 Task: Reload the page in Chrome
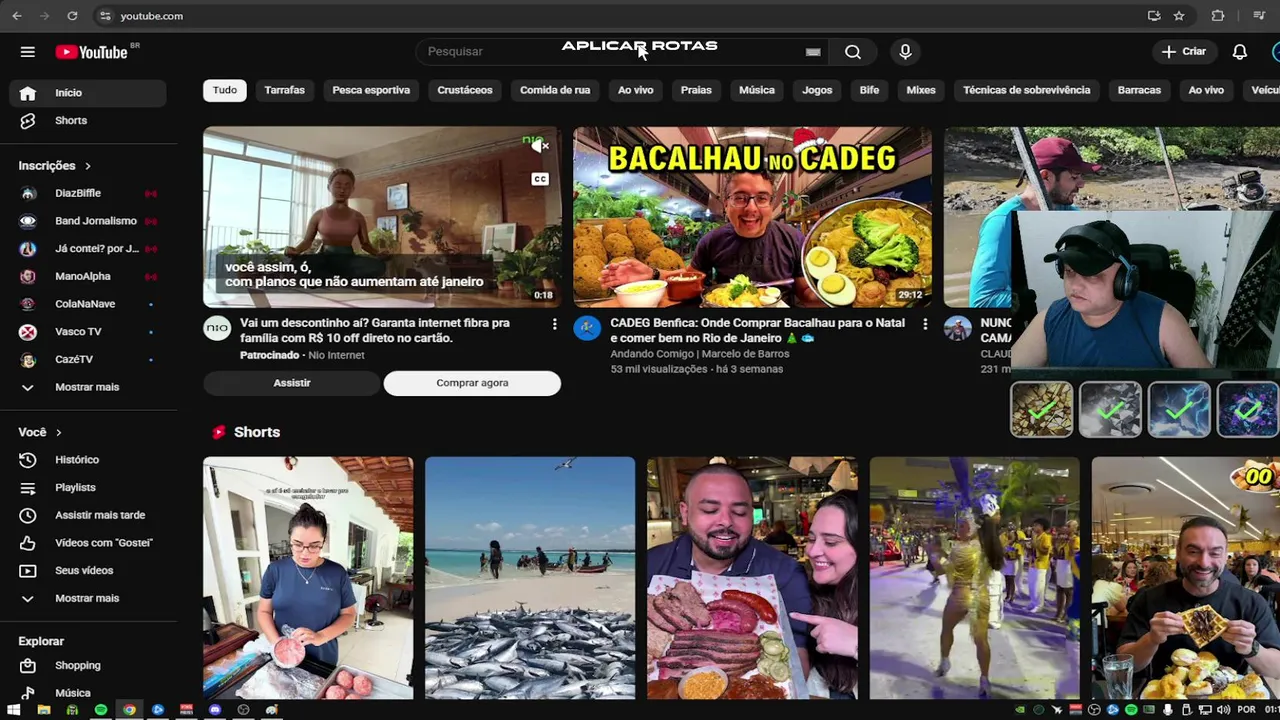[72, 16]
